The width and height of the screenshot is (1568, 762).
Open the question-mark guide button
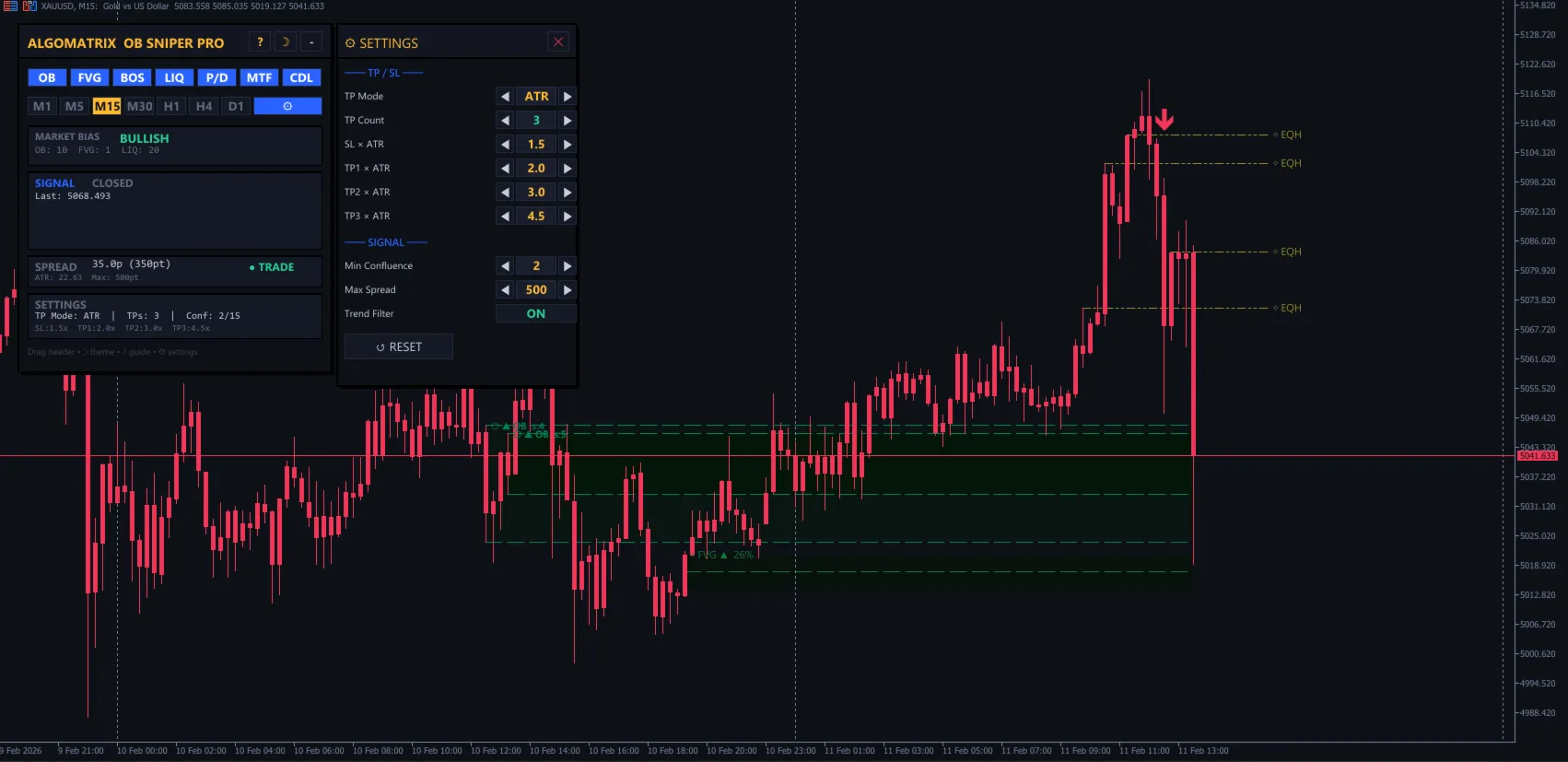(260, 42)
